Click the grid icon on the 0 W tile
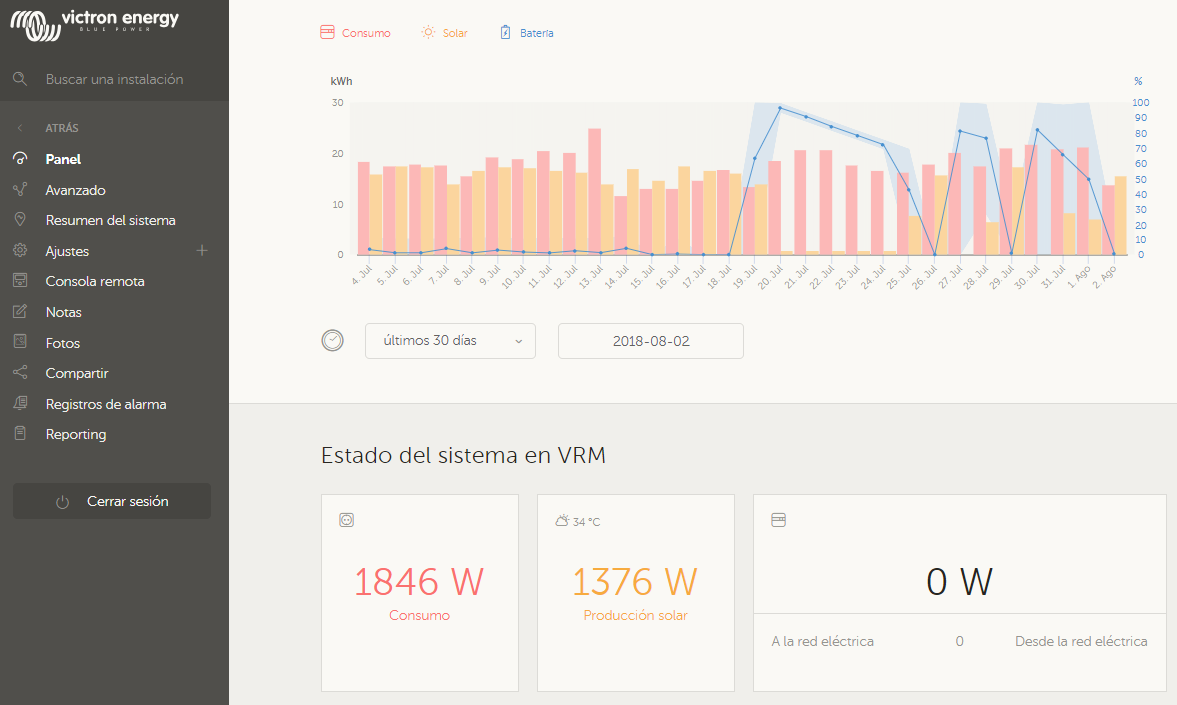This screenshot has width=1177, height=705. (778, 520)
